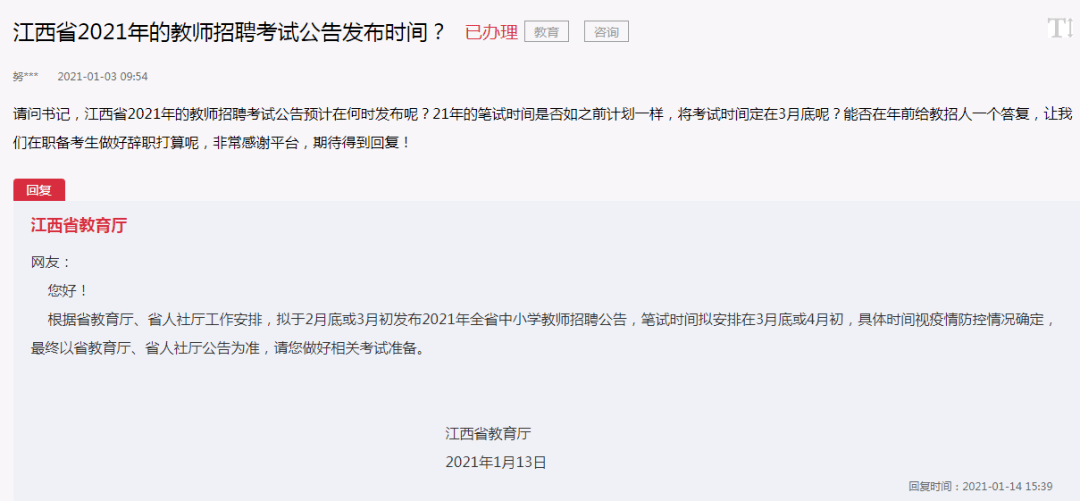Open the red 江西省教育厅 department heading

pos(79,225)
